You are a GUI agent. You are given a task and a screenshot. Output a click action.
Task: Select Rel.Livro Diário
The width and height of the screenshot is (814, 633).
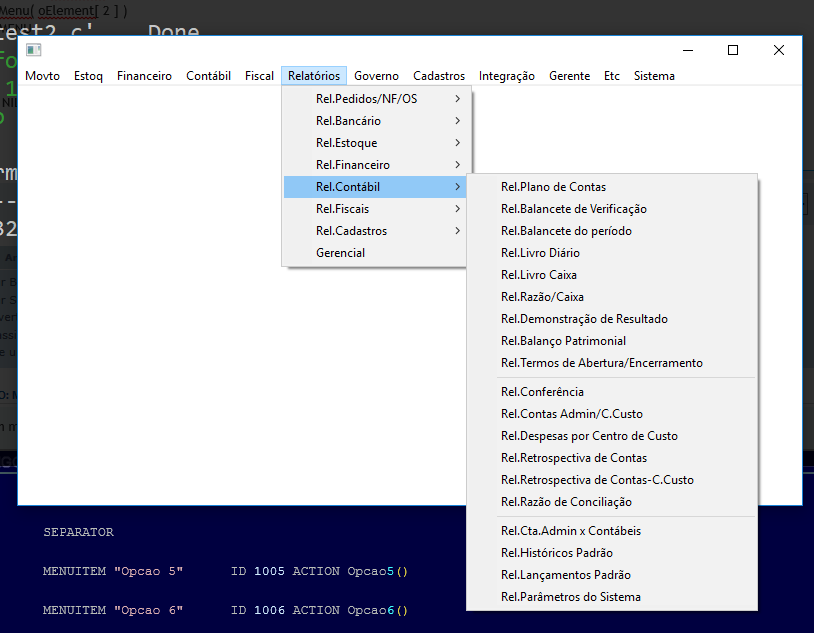pos(540,253)
